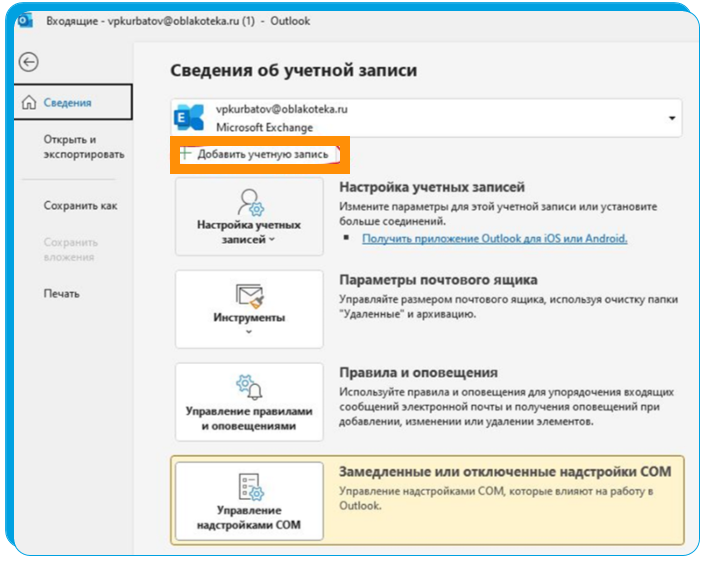Click Добавить учетную запись button
Viewport: 705px width, 561px height.
click(259, 154)
